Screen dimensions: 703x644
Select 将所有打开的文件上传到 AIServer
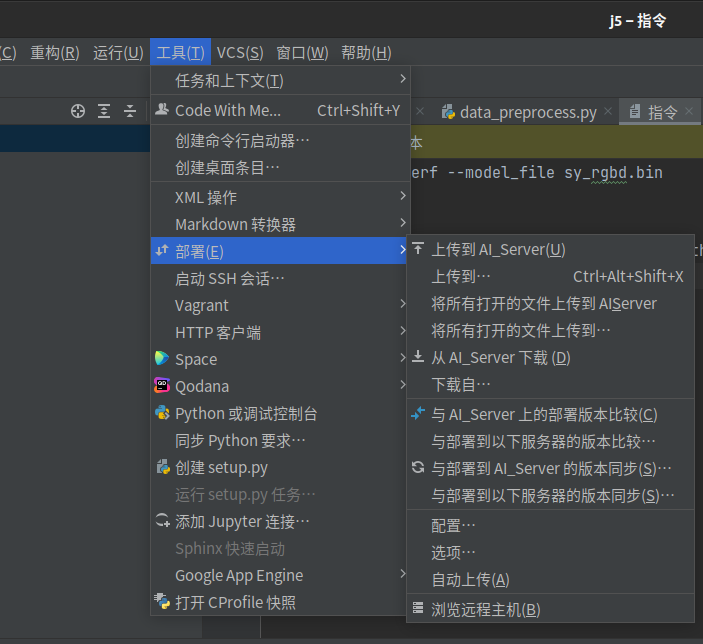click(550, 304)
